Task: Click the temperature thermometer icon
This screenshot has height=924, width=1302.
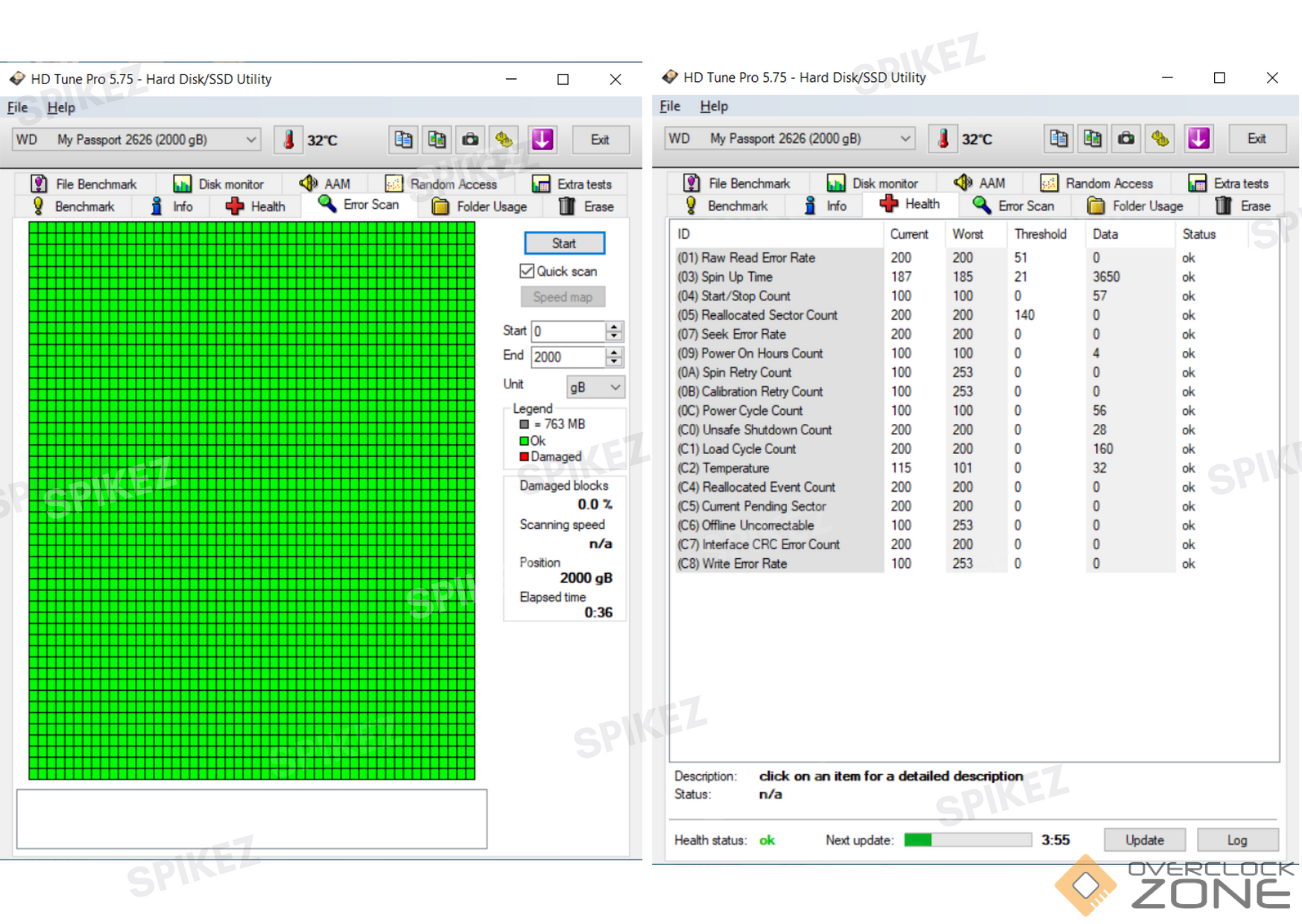Action: pyautogui.click(x=288, y=139)
